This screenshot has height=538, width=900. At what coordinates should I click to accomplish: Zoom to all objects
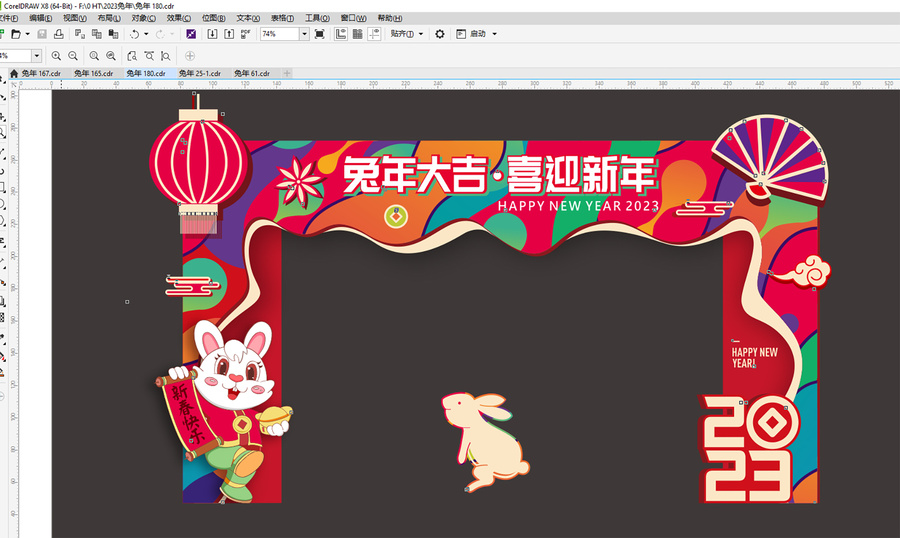click(x=111, y=56)
